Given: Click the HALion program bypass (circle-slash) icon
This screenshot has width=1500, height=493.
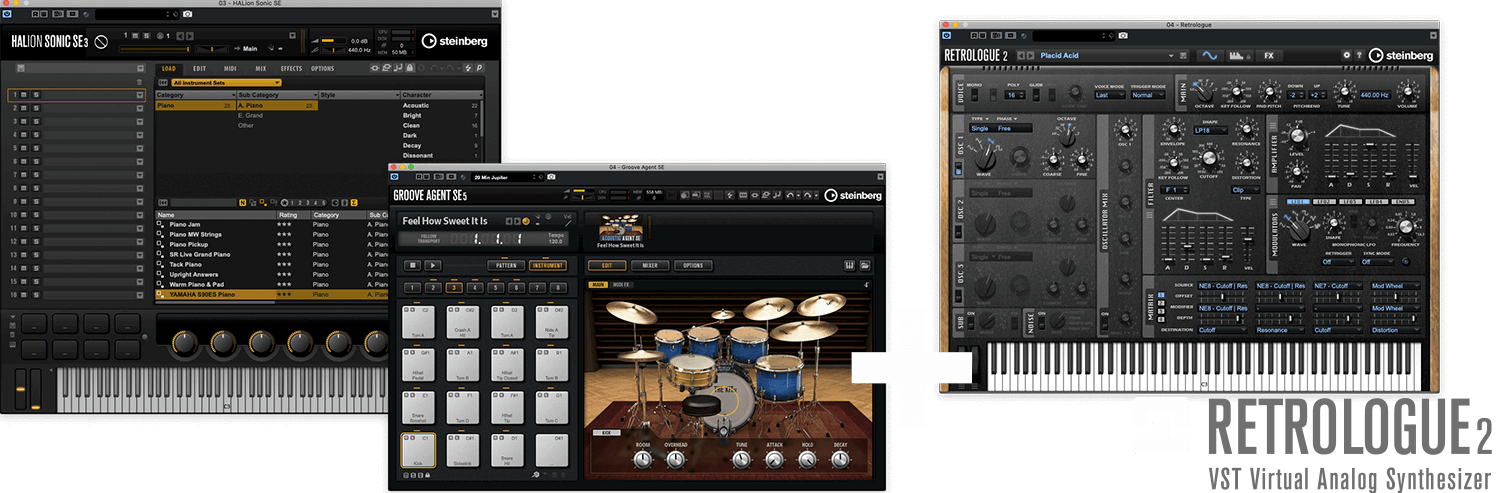Looking at the screenshot, I should pyautogui.click(x=101, y=42).
